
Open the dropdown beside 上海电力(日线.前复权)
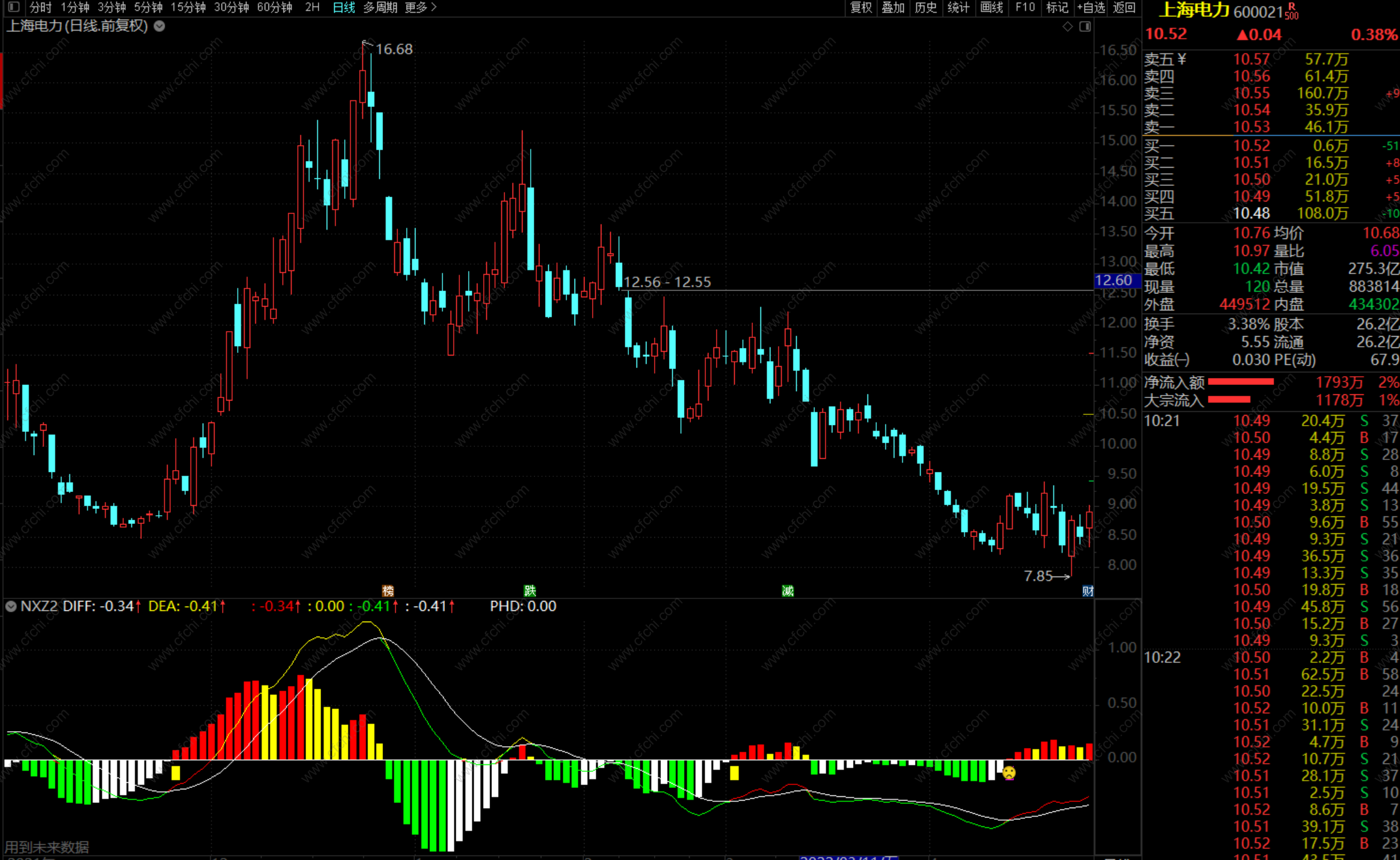tap(160, 26)
